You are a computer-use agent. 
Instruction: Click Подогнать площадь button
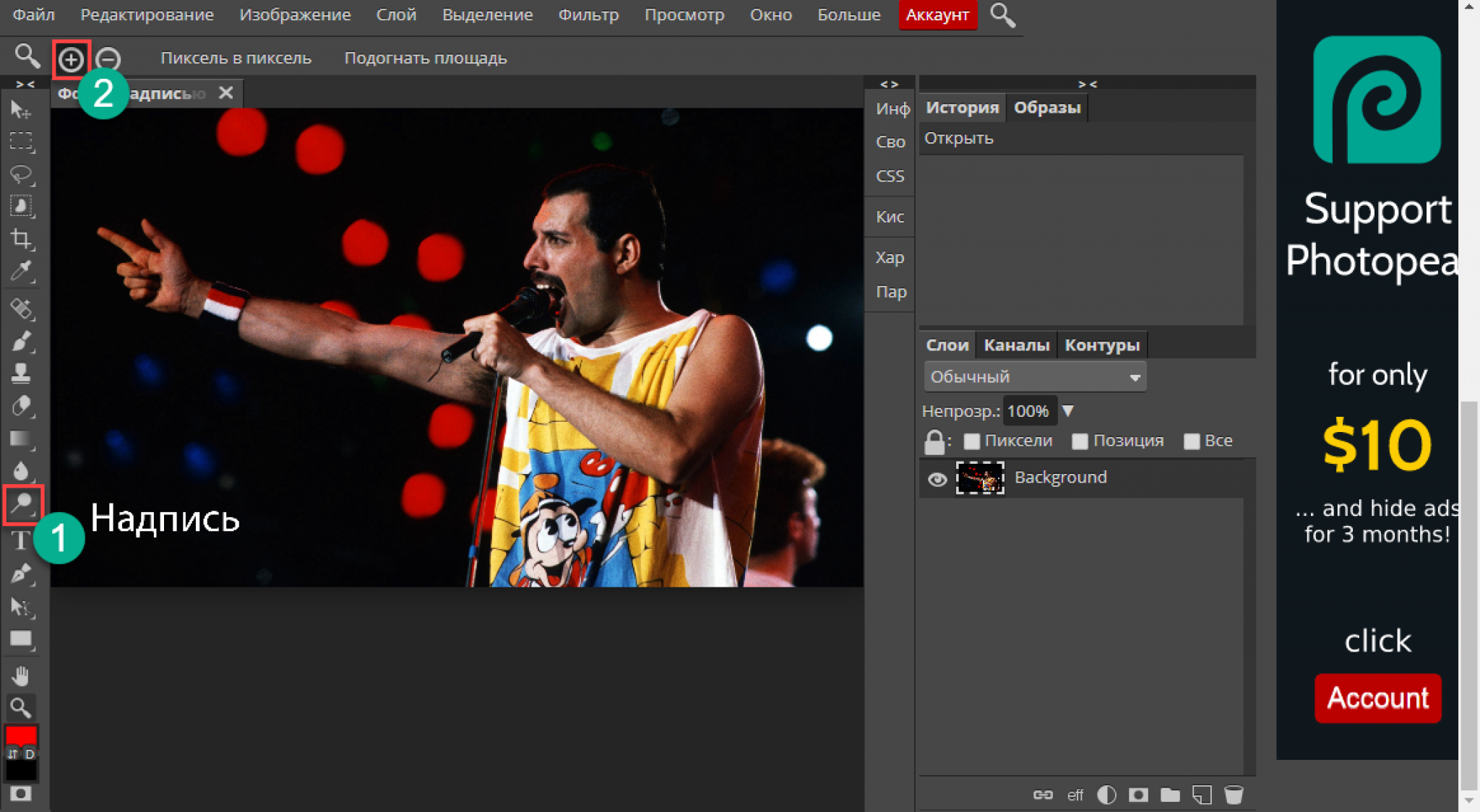coord(426,58)
